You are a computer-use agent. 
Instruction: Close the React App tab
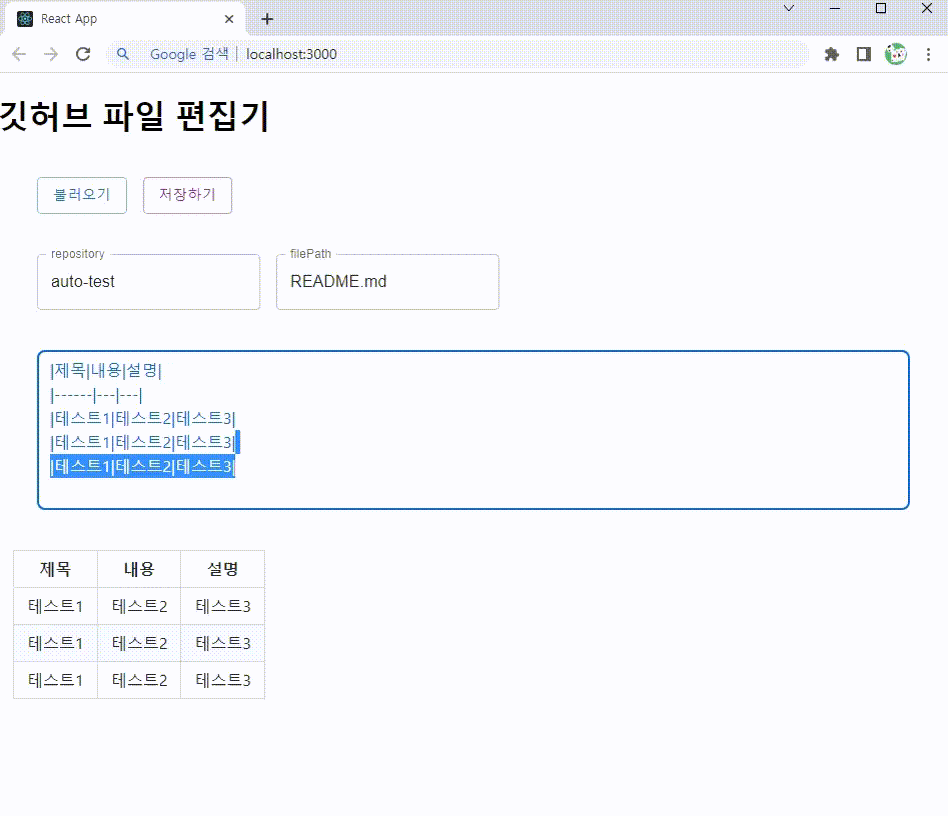(x=229, y=19)
